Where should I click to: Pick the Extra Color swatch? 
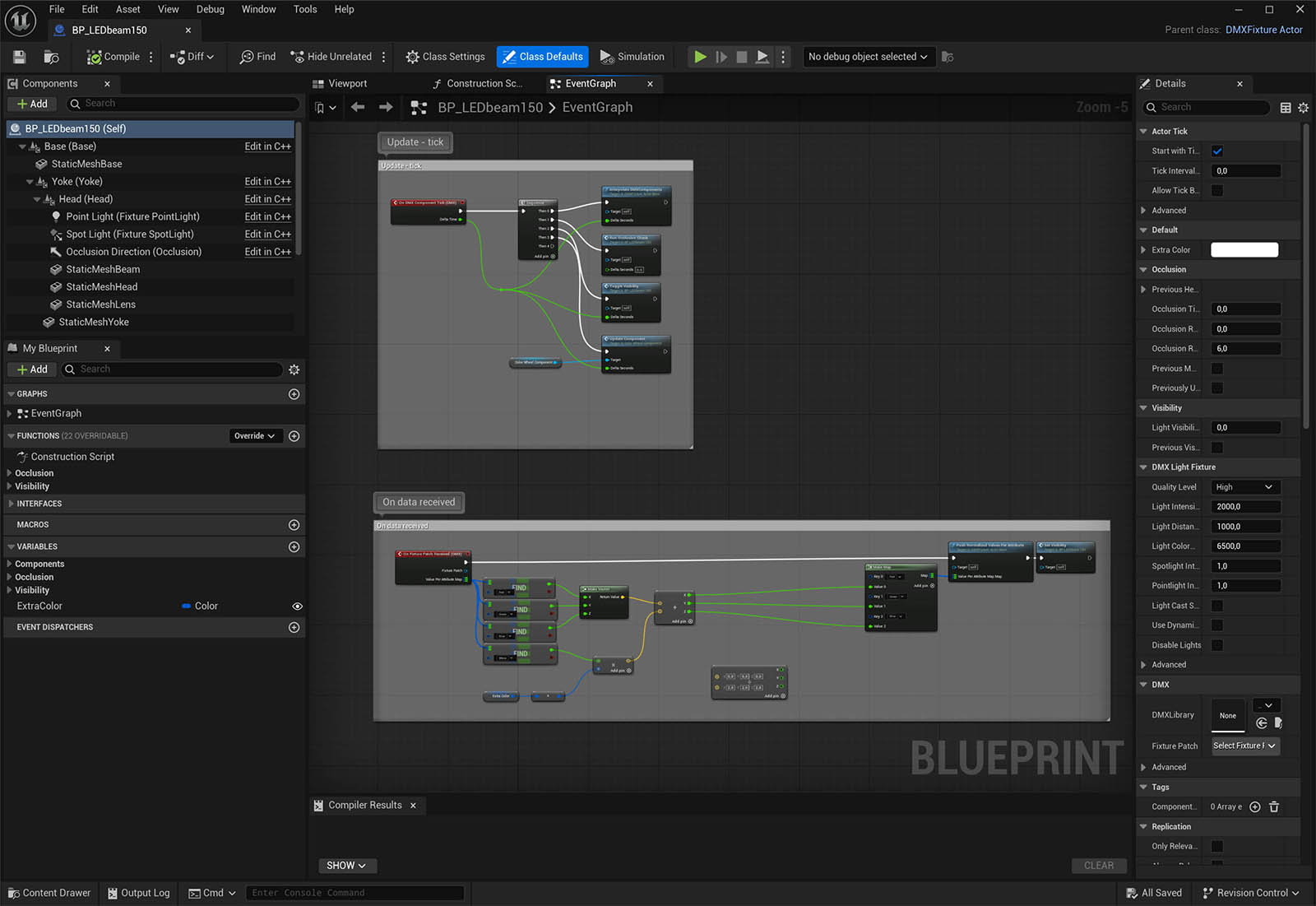[x=1244, y=250]
